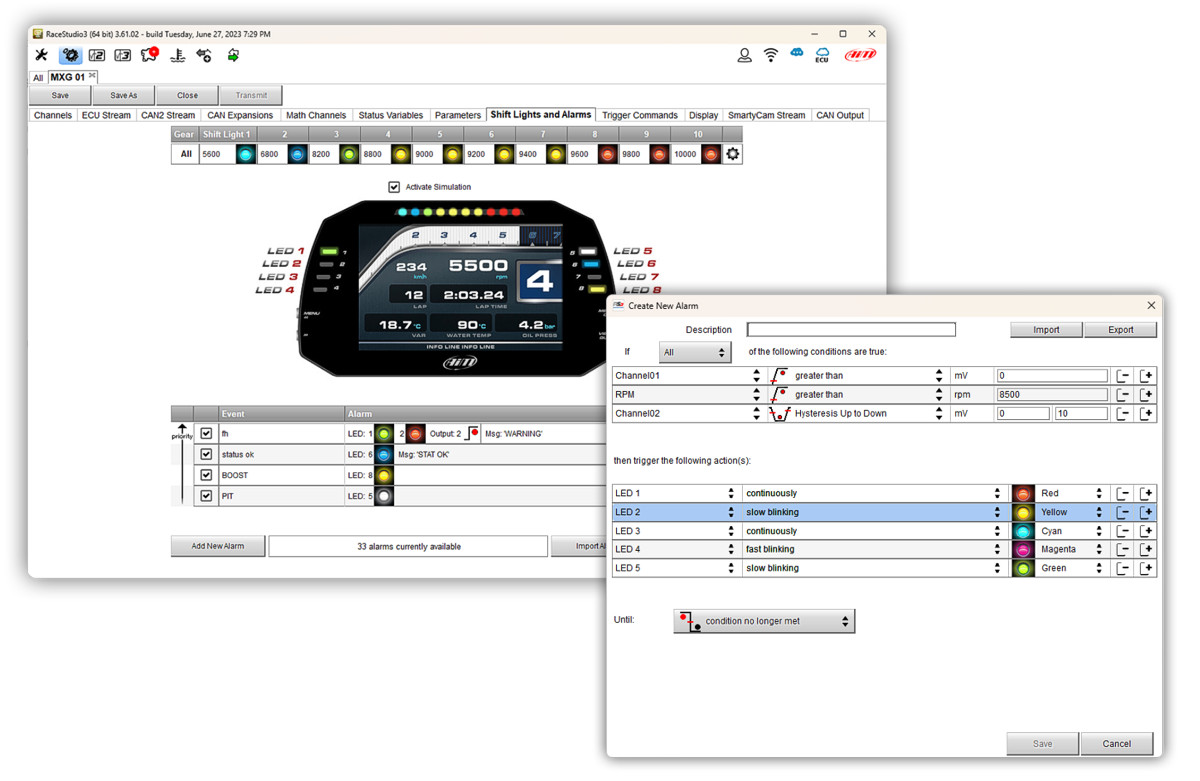1200x781 pixels.
Task: Open the third display layout toolbar icon
Action: click(123, 56)
